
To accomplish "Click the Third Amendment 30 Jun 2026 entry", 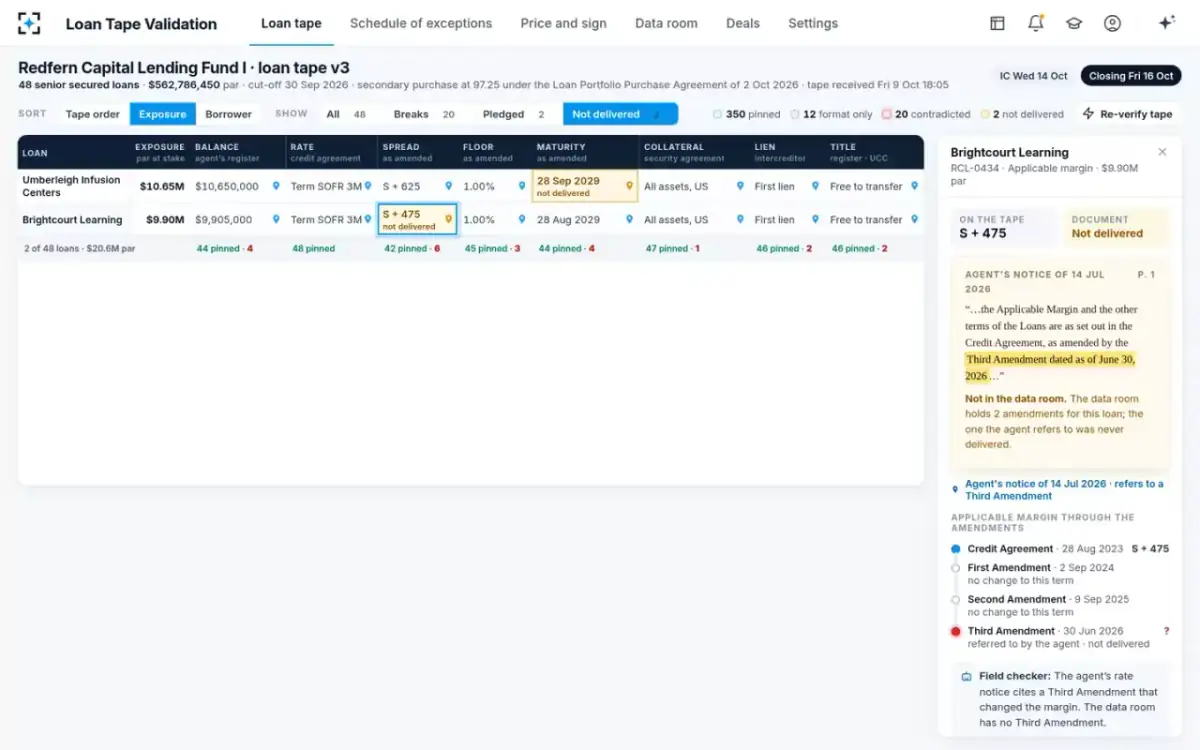I will coord(1058,637).
